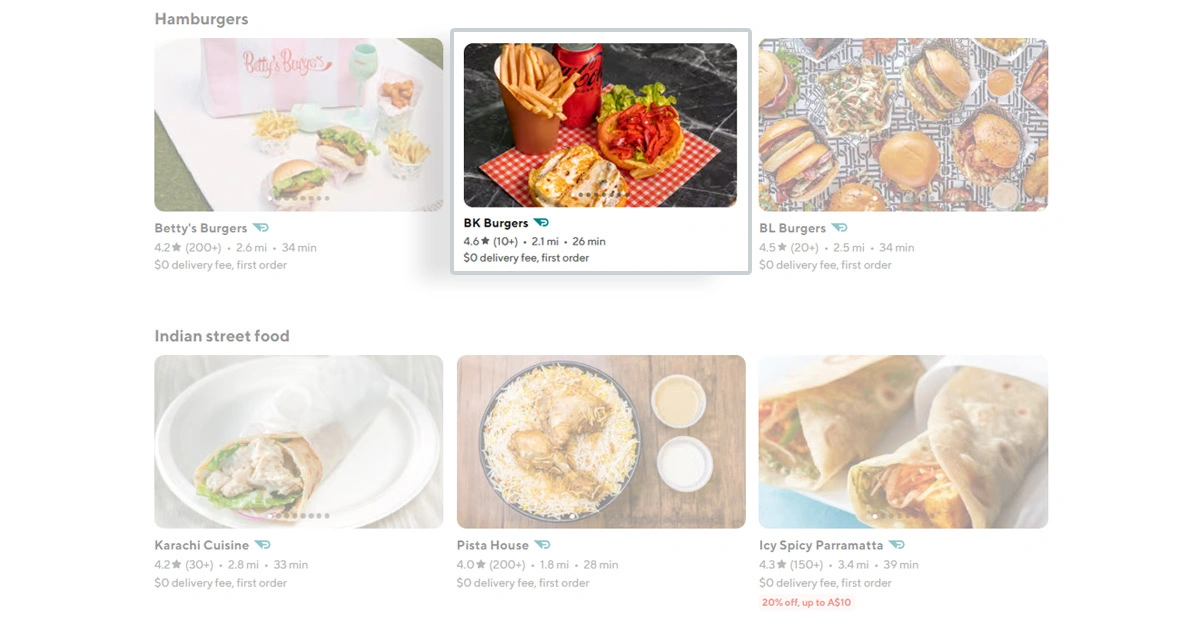Click the DashPass icon next to Pista House
The height and width of the screenshot is (634, 1202).
tap(542, 545)
